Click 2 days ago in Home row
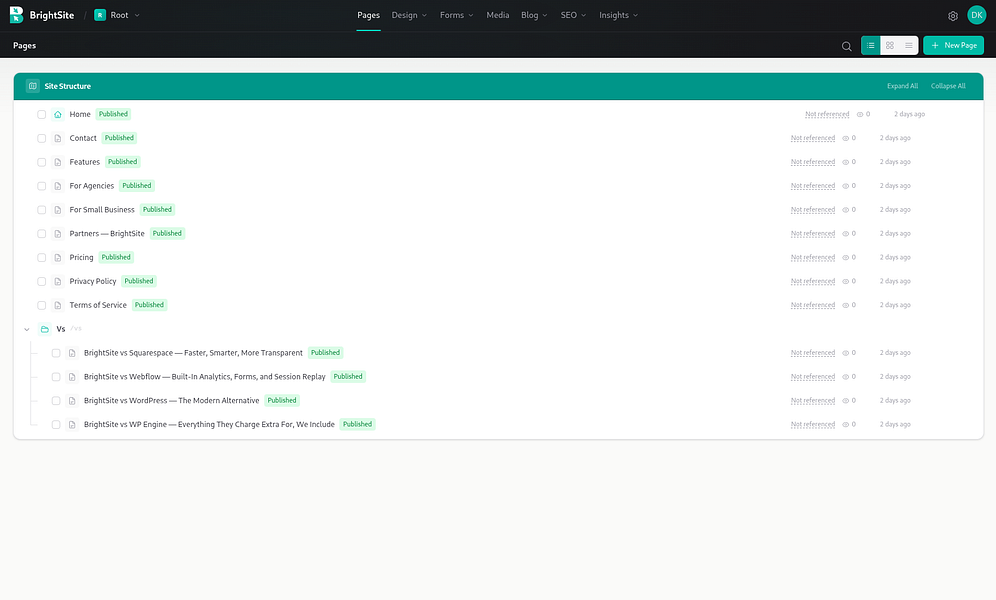 click(x=909, y=114)
